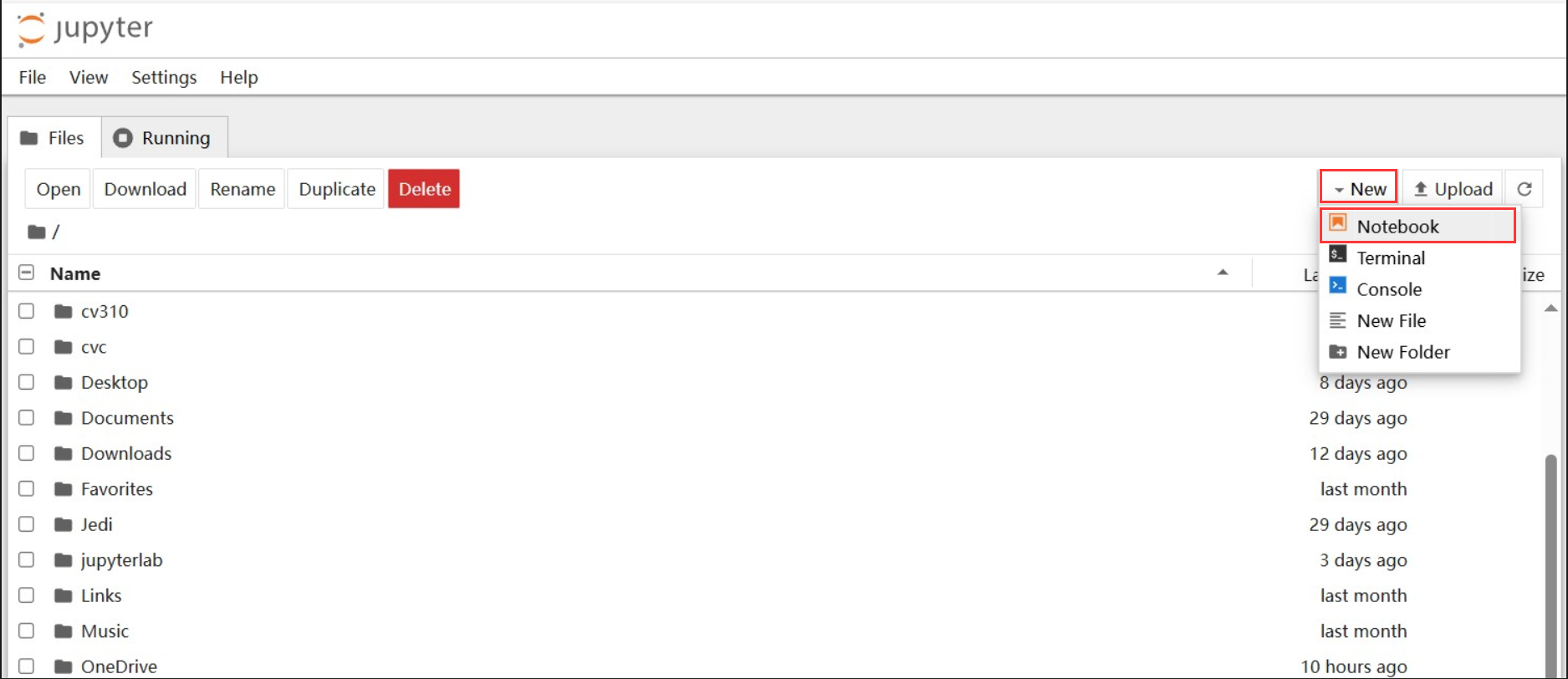
Task: Collapse the New dropdown button
Action: [1359, 189]
